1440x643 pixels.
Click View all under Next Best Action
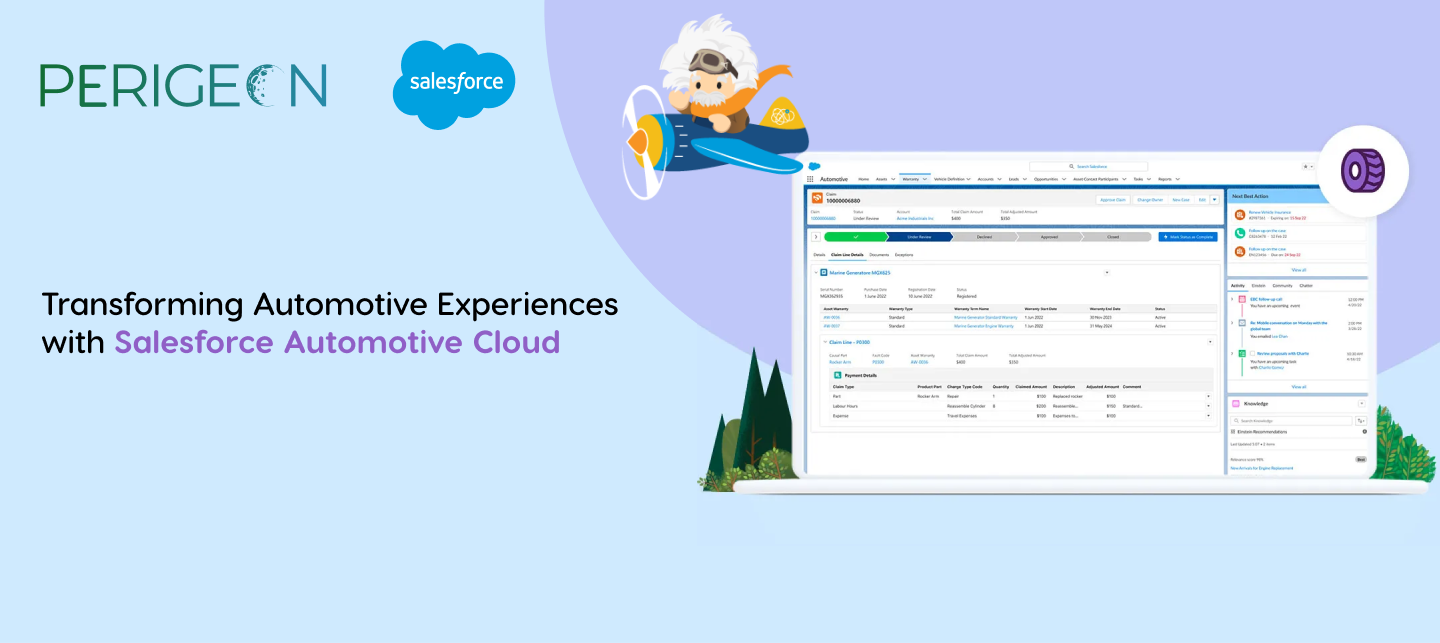(1298, 270)
